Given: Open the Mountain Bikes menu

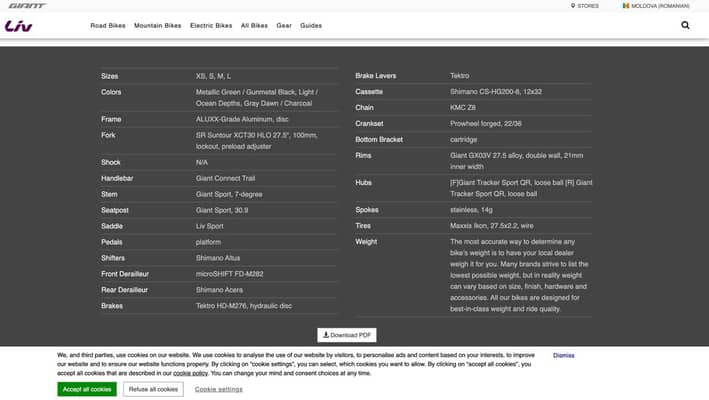Looking at the screenshot, I should click(x=157, y=26).
